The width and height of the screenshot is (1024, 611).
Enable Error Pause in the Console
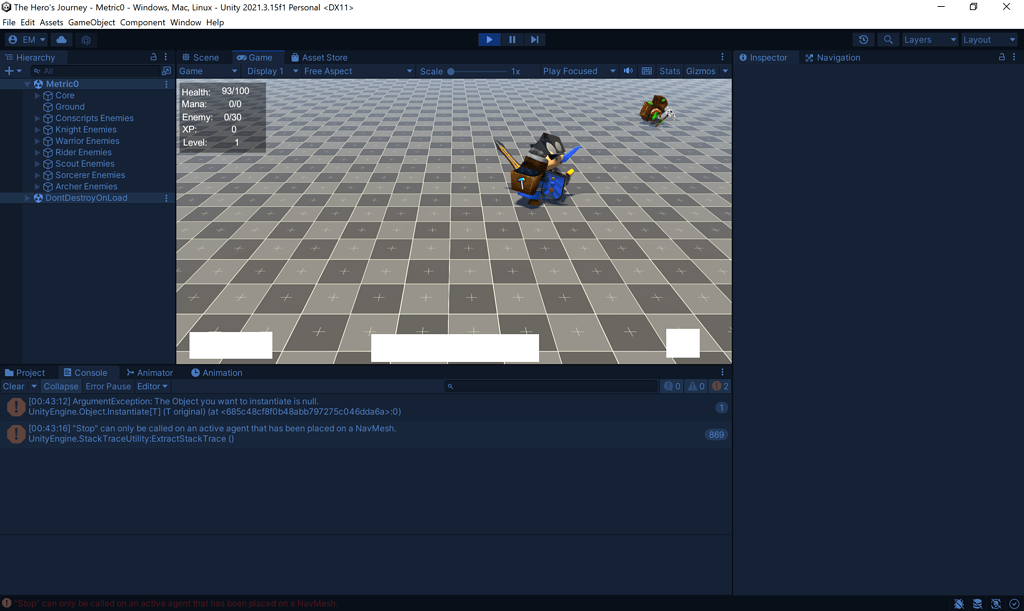tap(107, 386)
